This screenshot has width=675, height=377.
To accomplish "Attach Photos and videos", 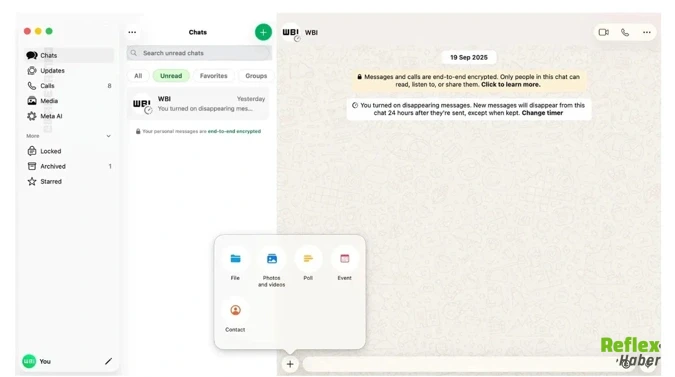I will [272, 267].
